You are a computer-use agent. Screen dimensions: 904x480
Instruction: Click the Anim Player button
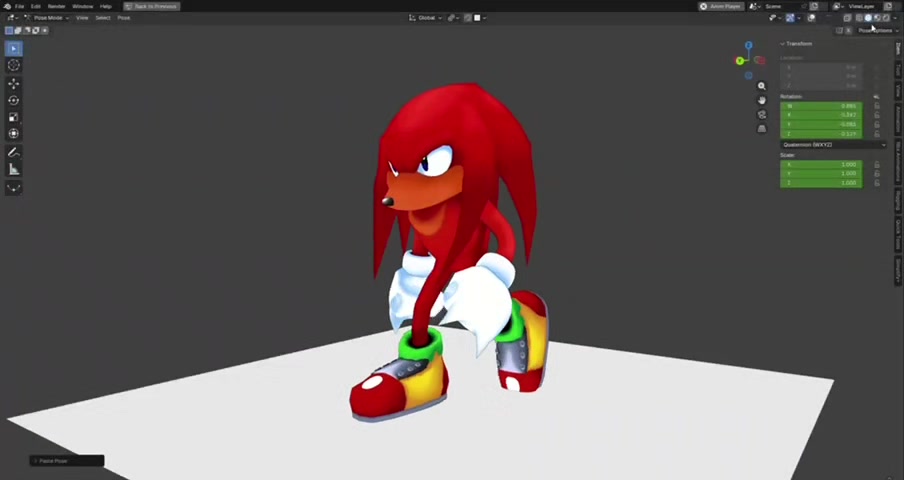click(x=721, y=6)
